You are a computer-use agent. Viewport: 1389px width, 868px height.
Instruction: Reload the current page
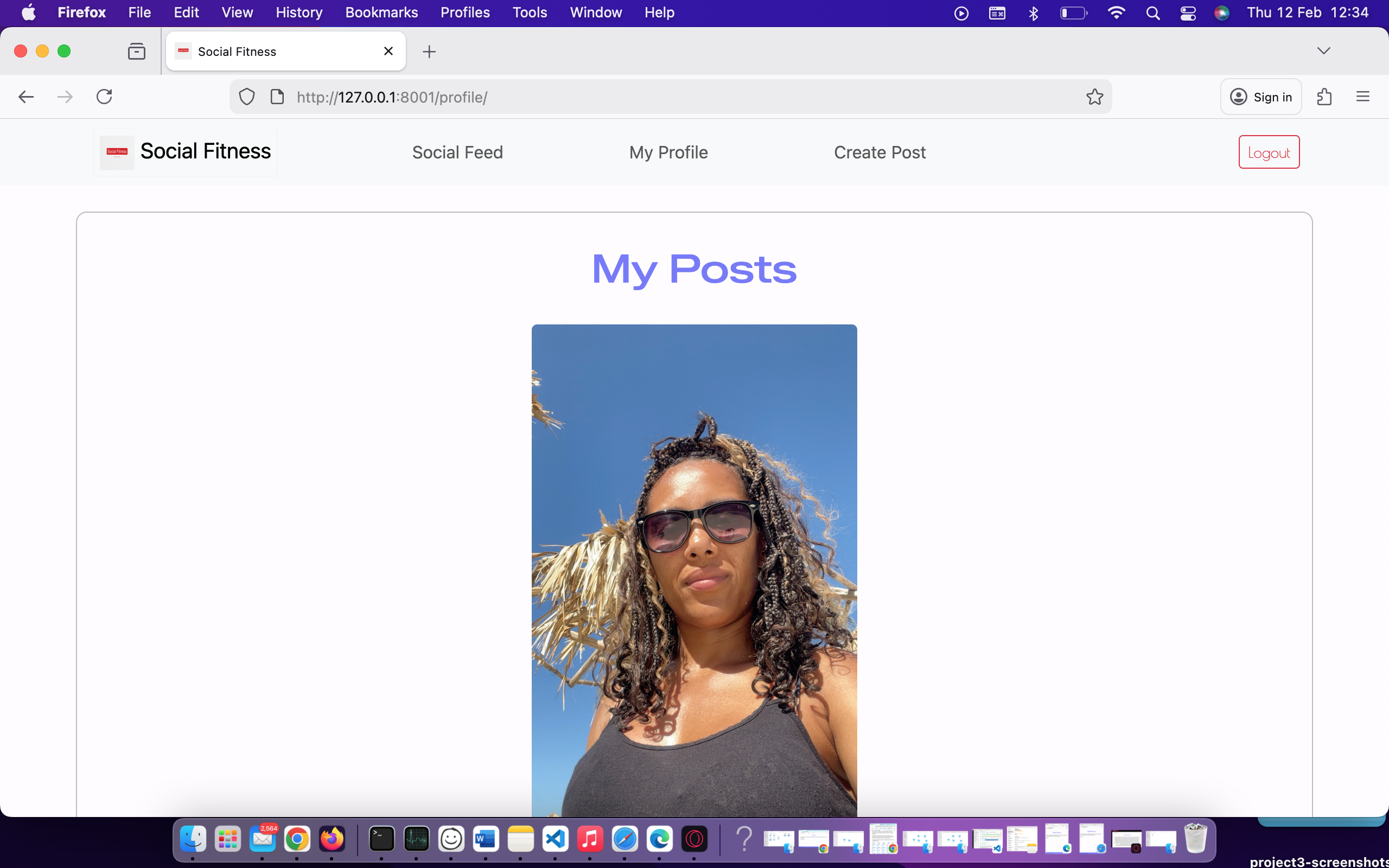click(104, 97)
